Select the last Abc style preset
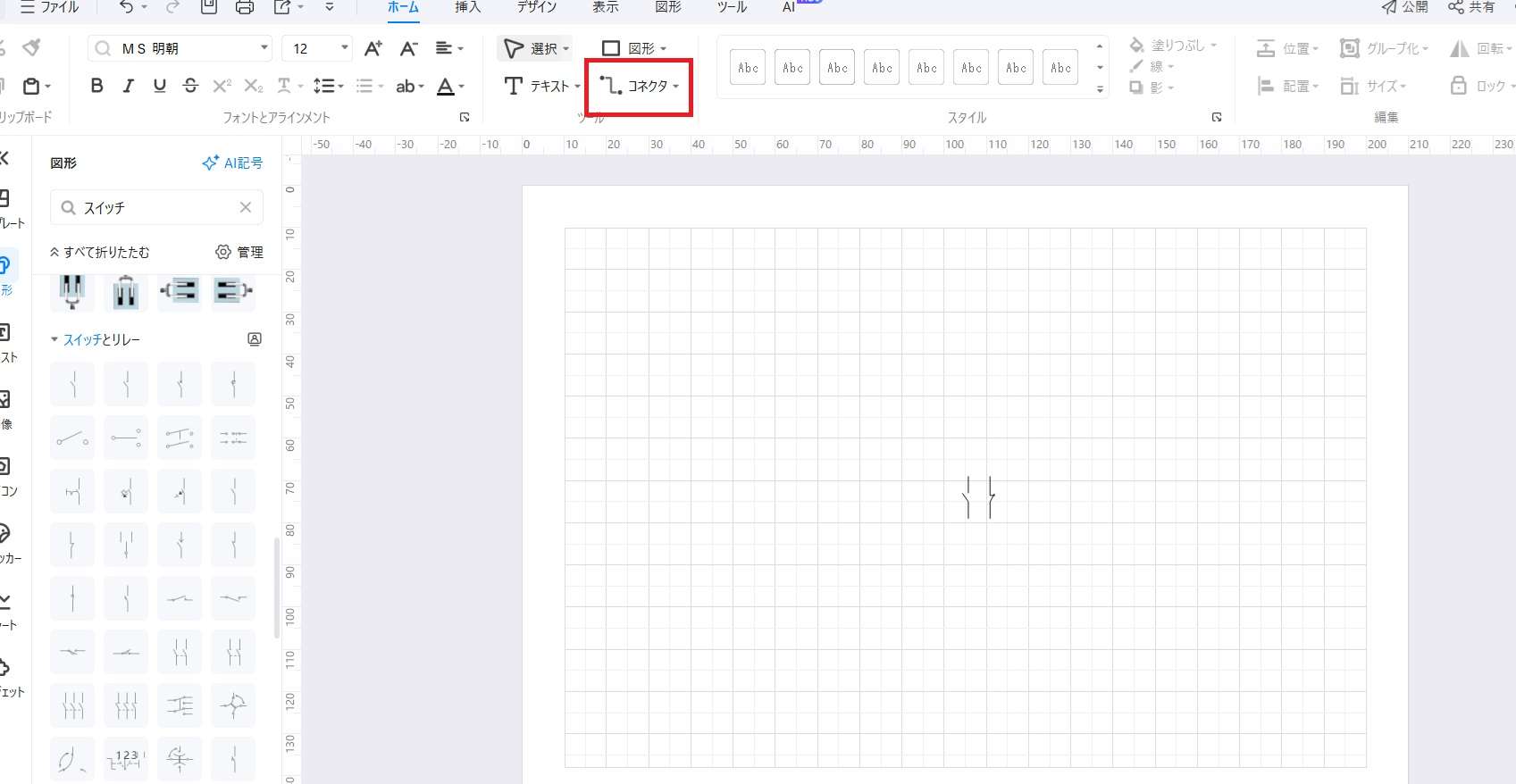 (x=1060, y=67)
